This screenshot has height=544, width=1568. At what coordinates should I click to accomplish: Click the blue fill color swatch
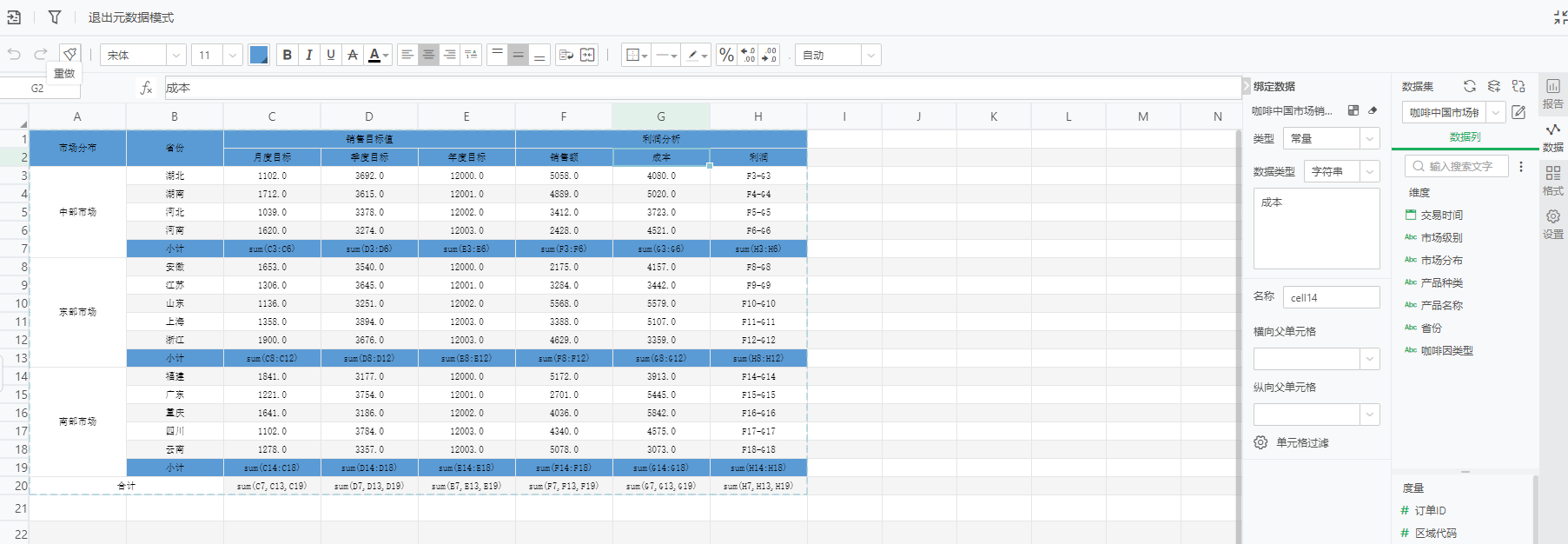[x=259, y=55]
